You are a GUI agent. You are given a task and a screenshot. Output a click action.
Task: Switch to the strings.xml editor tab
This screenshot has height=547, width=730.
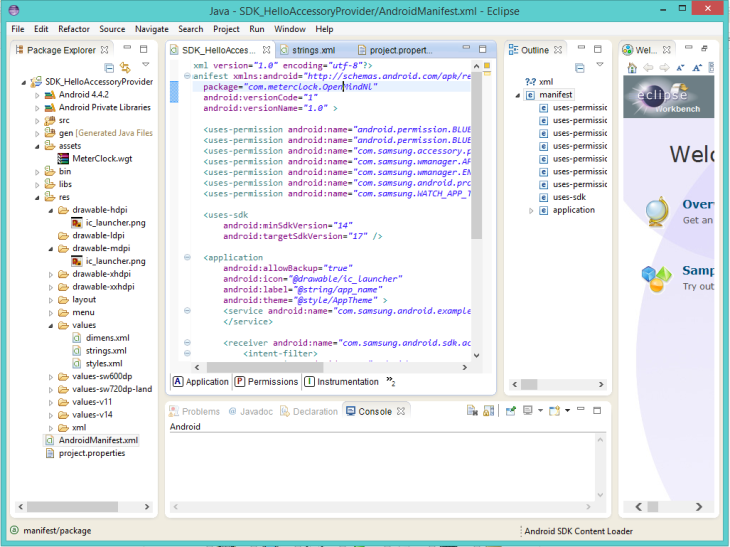[x=313, y=49]
